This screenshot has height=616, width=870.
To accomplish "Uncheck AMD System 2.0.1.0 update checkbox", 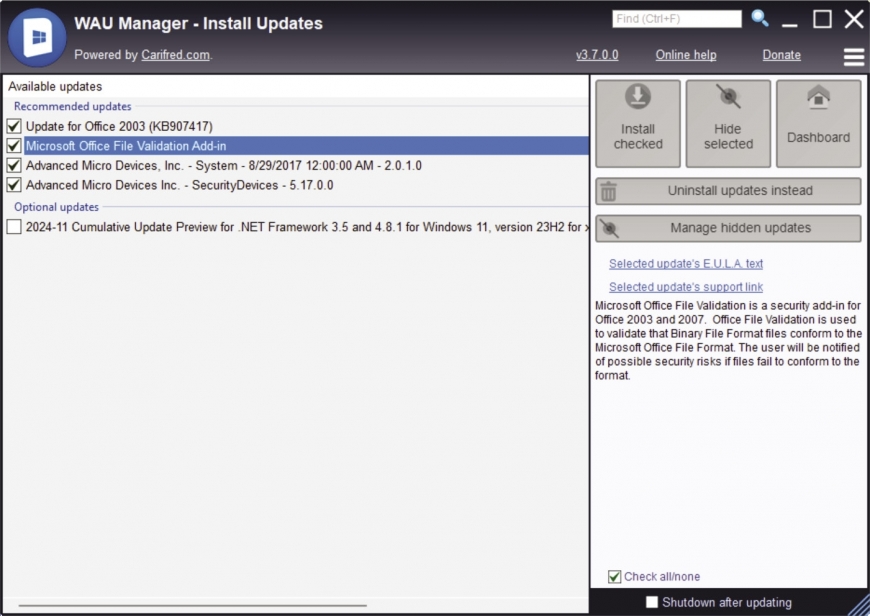I will tap(14, 165).
